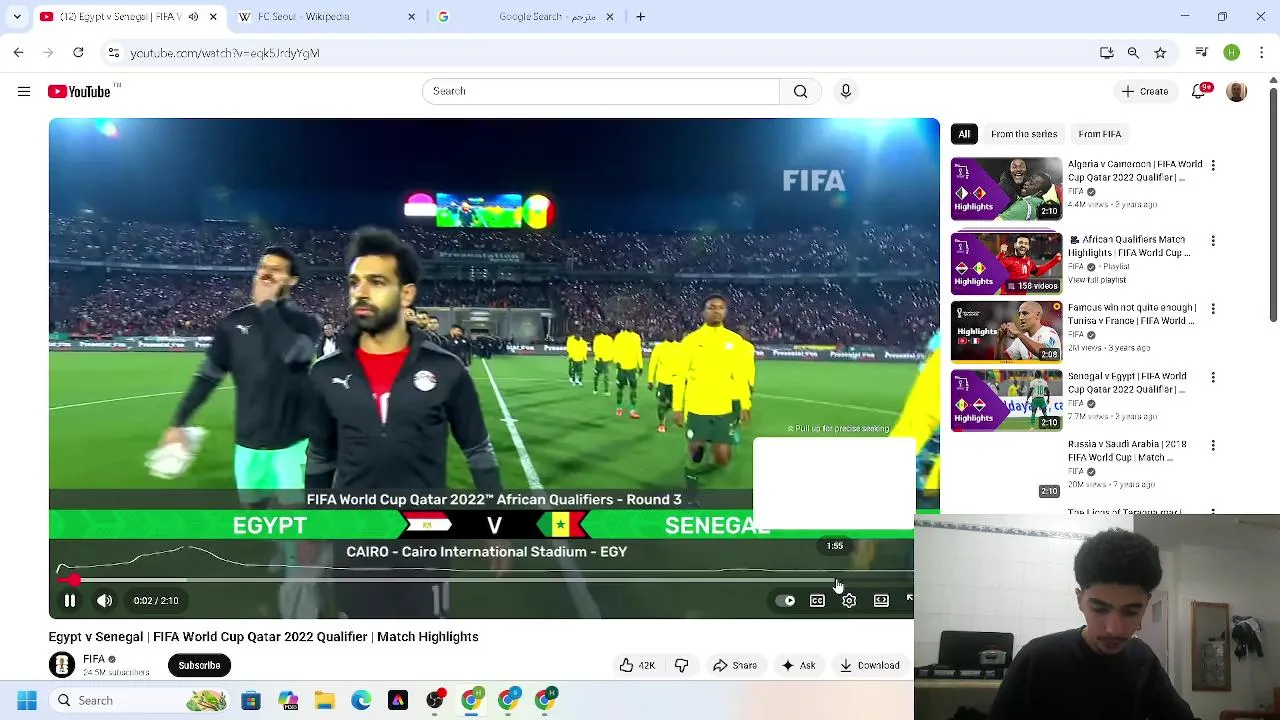Bookmark this page with the star
The height and width of the screenshot is (720, 1280).
pyautogui.click(x=1160, y=53)
